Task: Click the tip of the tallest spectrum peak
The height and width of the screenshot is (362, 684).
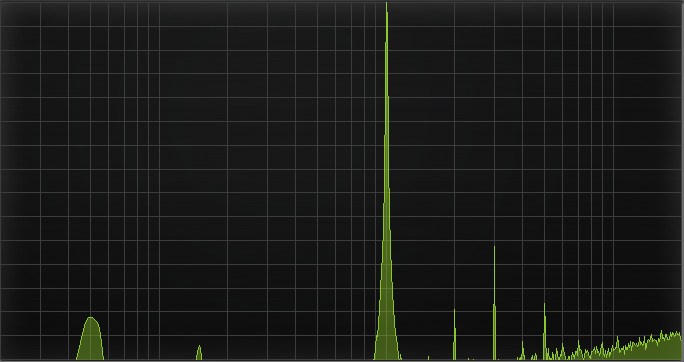Action: pos(386,3)
